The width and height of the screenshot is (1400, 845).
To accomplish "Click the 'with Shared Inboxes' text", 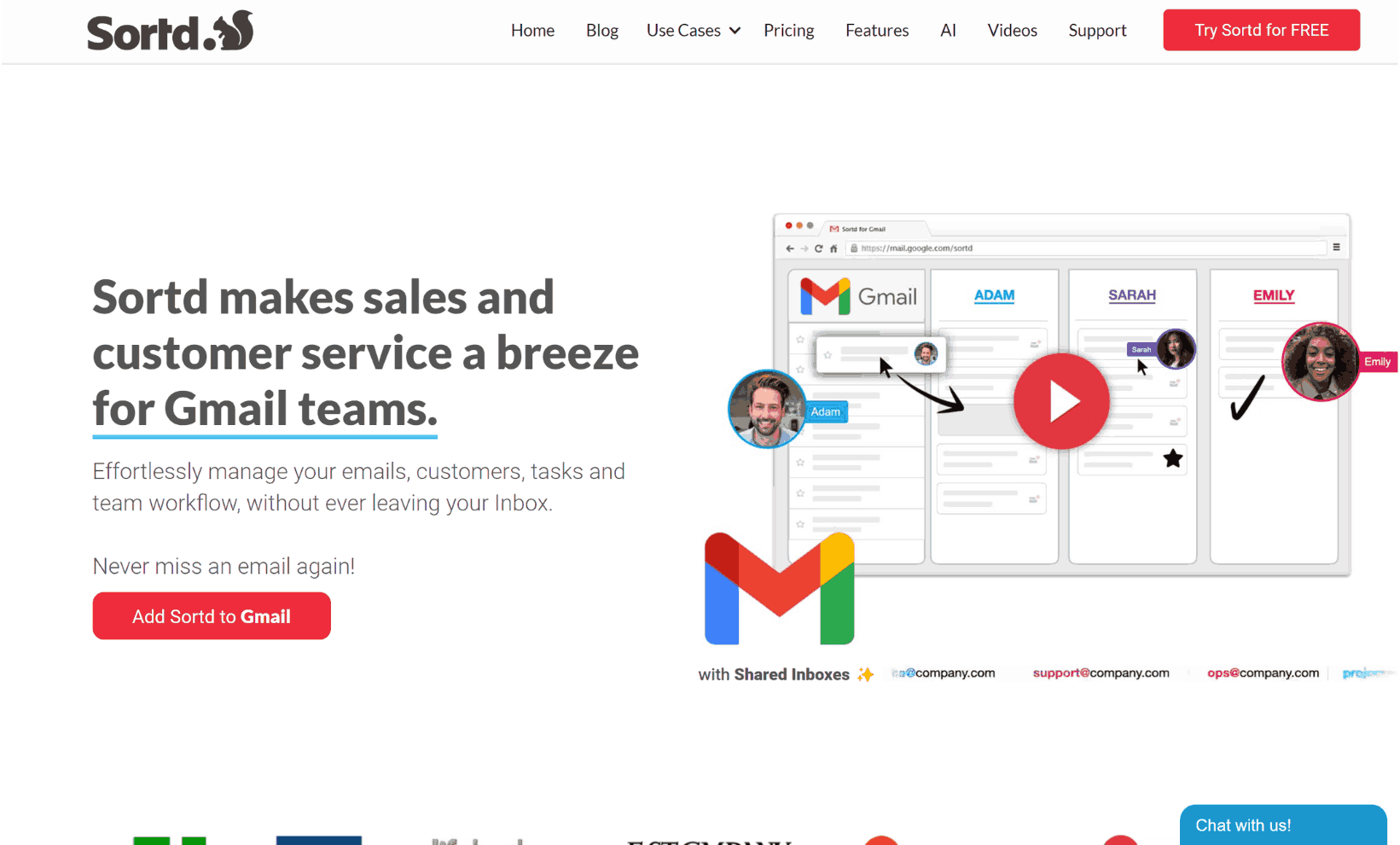I will 773,674.
